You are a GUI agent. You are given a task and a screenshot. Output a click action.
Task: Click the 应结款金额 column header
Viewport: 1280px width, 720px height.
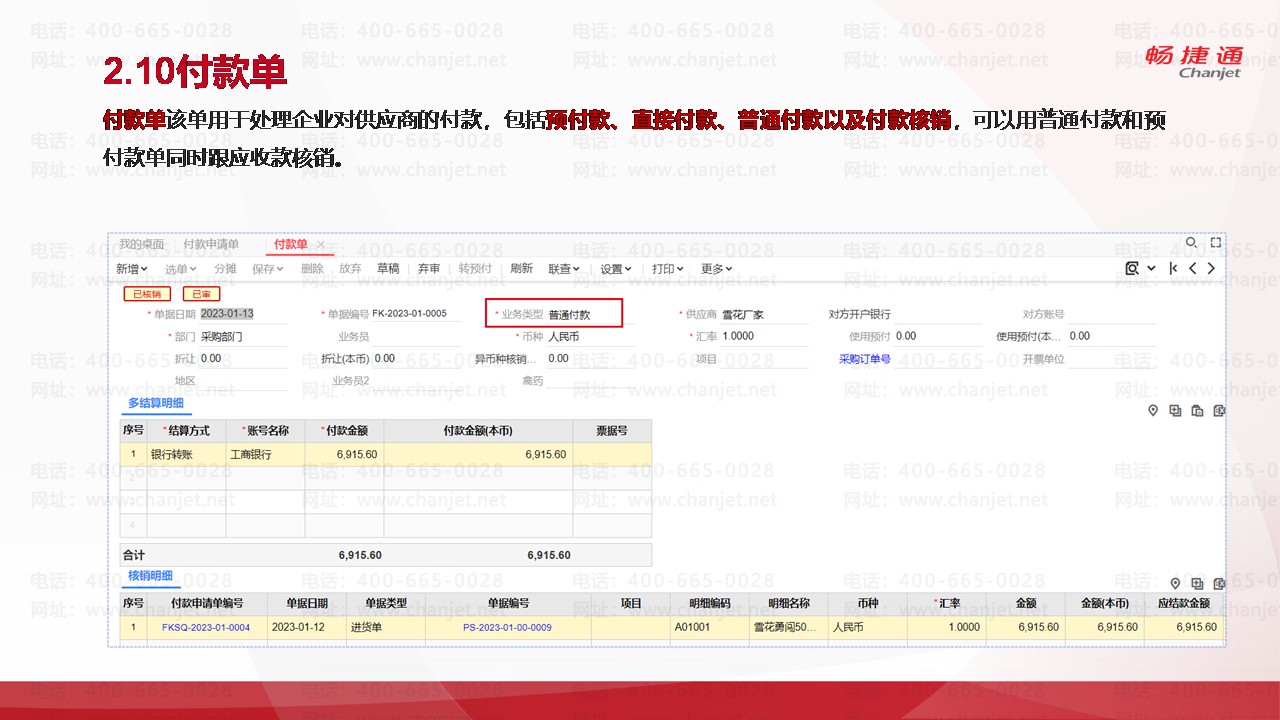coord(1185,604)
